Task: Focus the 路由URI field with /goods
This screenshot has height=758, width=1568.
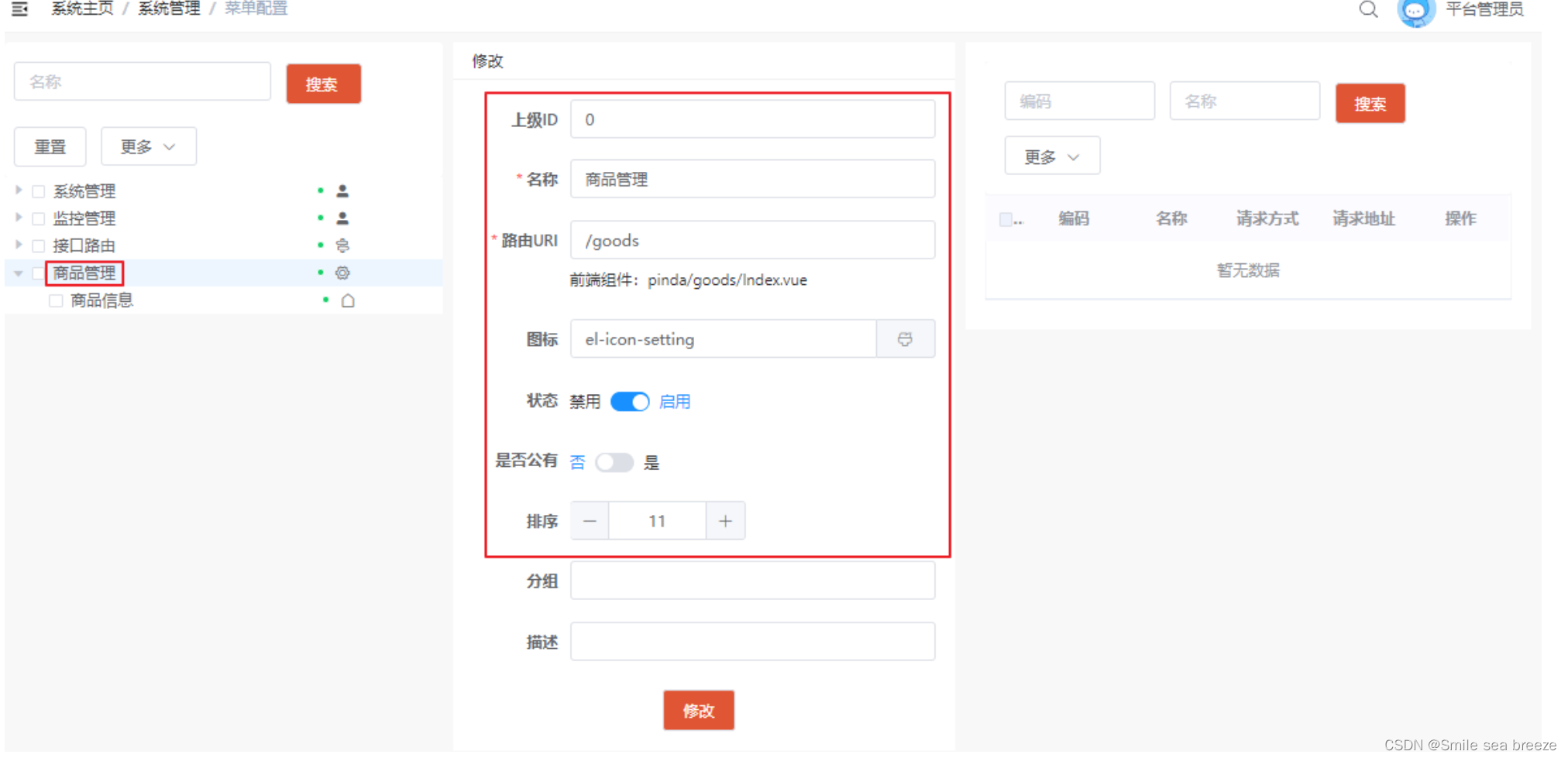Action: [x=752, y=240]
